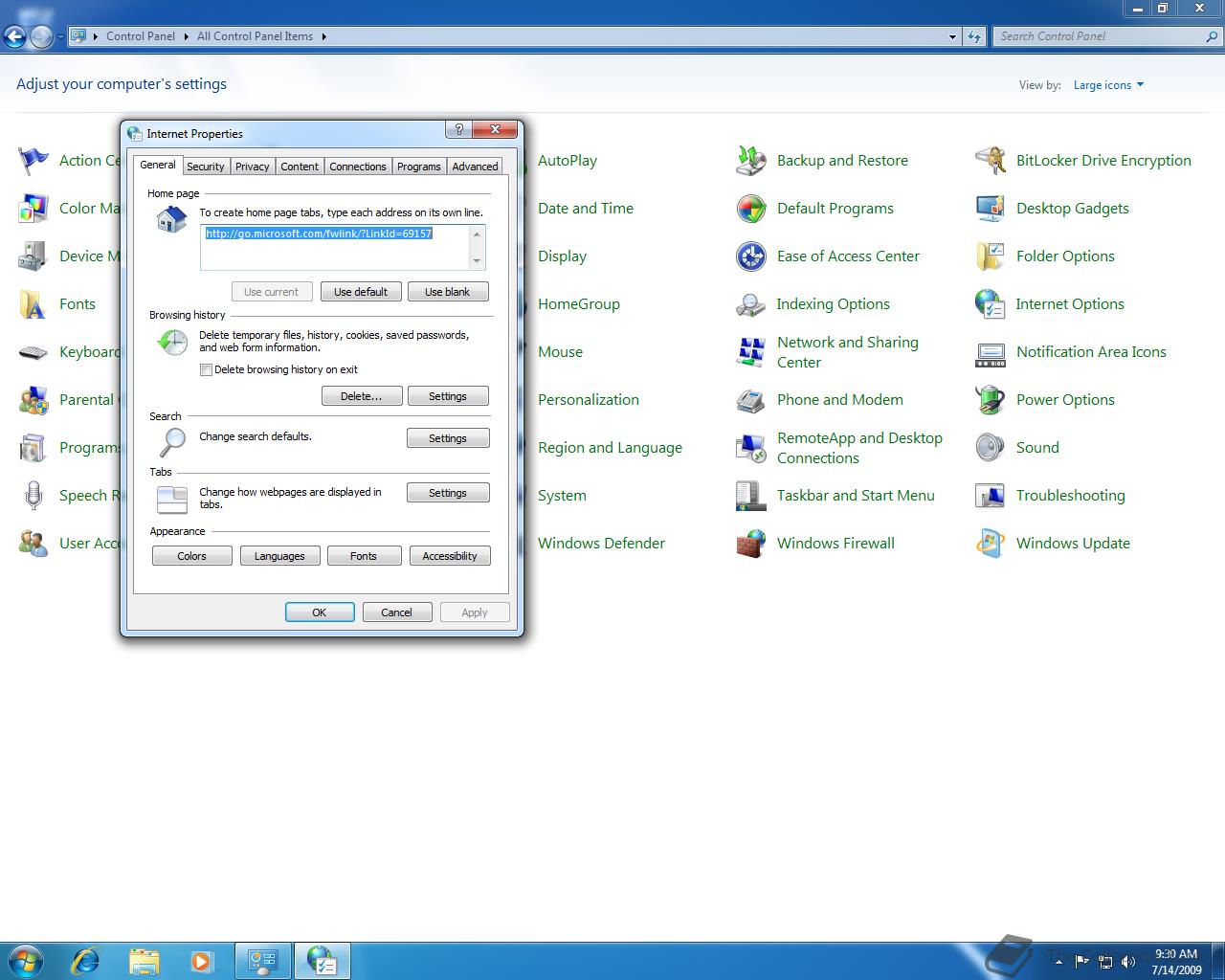Image resolution: width=1225 pixels, height=980 pixels.
Task: Open Search Settings button
Action: [x=448, y=438]
